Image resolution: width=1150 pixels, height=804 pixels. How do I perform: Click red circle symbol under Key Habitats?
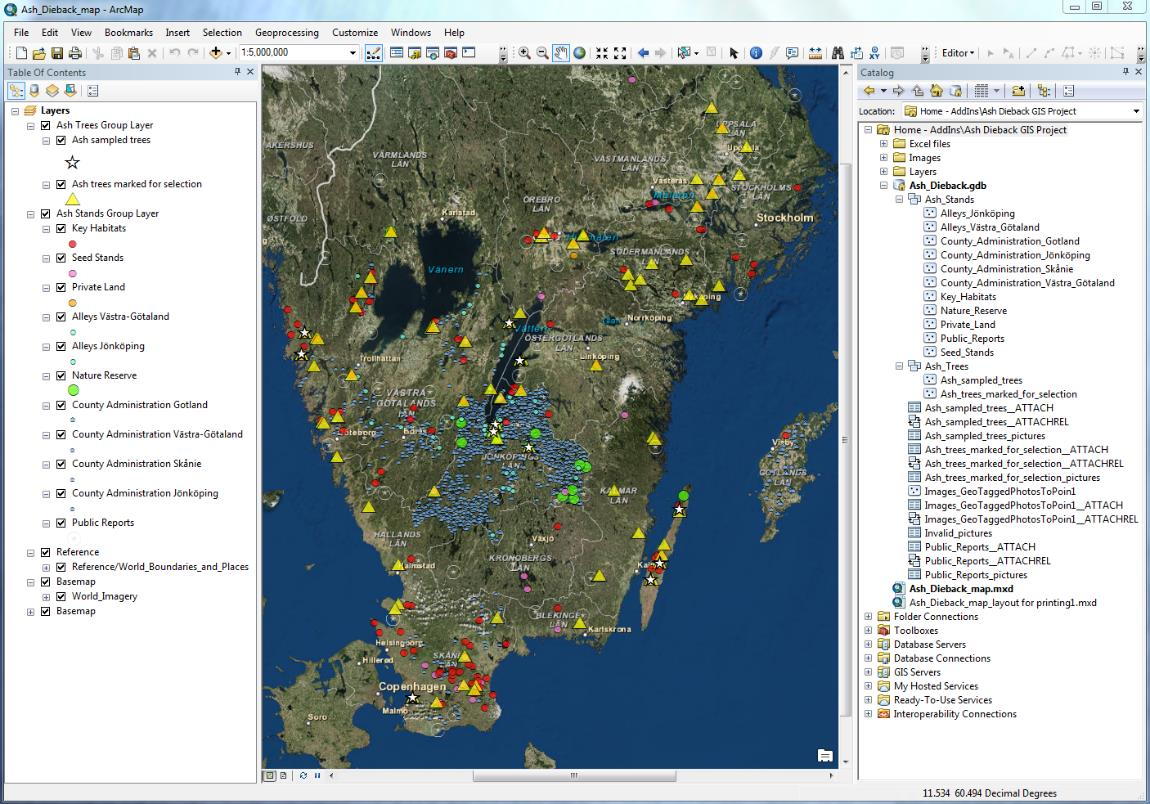[72, 244]
